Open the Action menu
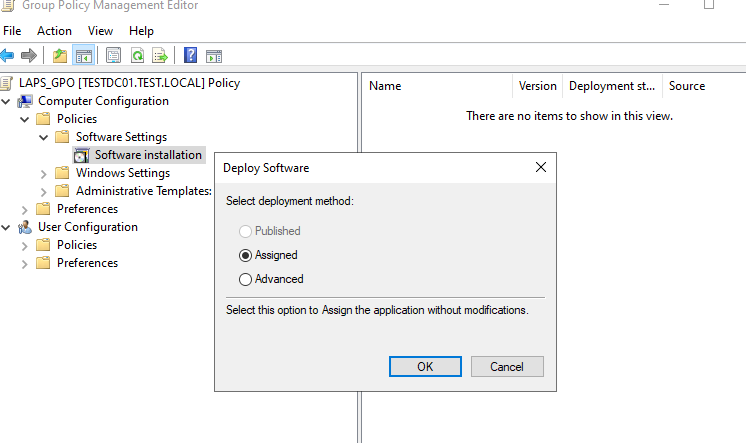The width and height of the screenshot is (746, 443). [54, 31]
